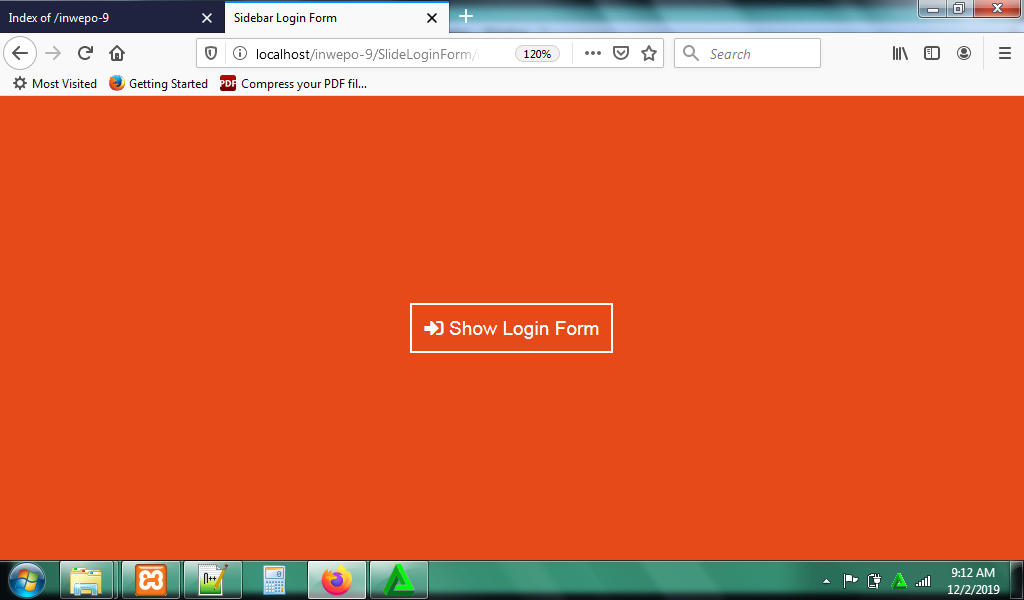The width and height of the screenshot is (1024, 600).
Task: Reload the current page
Action: point(85,54)
